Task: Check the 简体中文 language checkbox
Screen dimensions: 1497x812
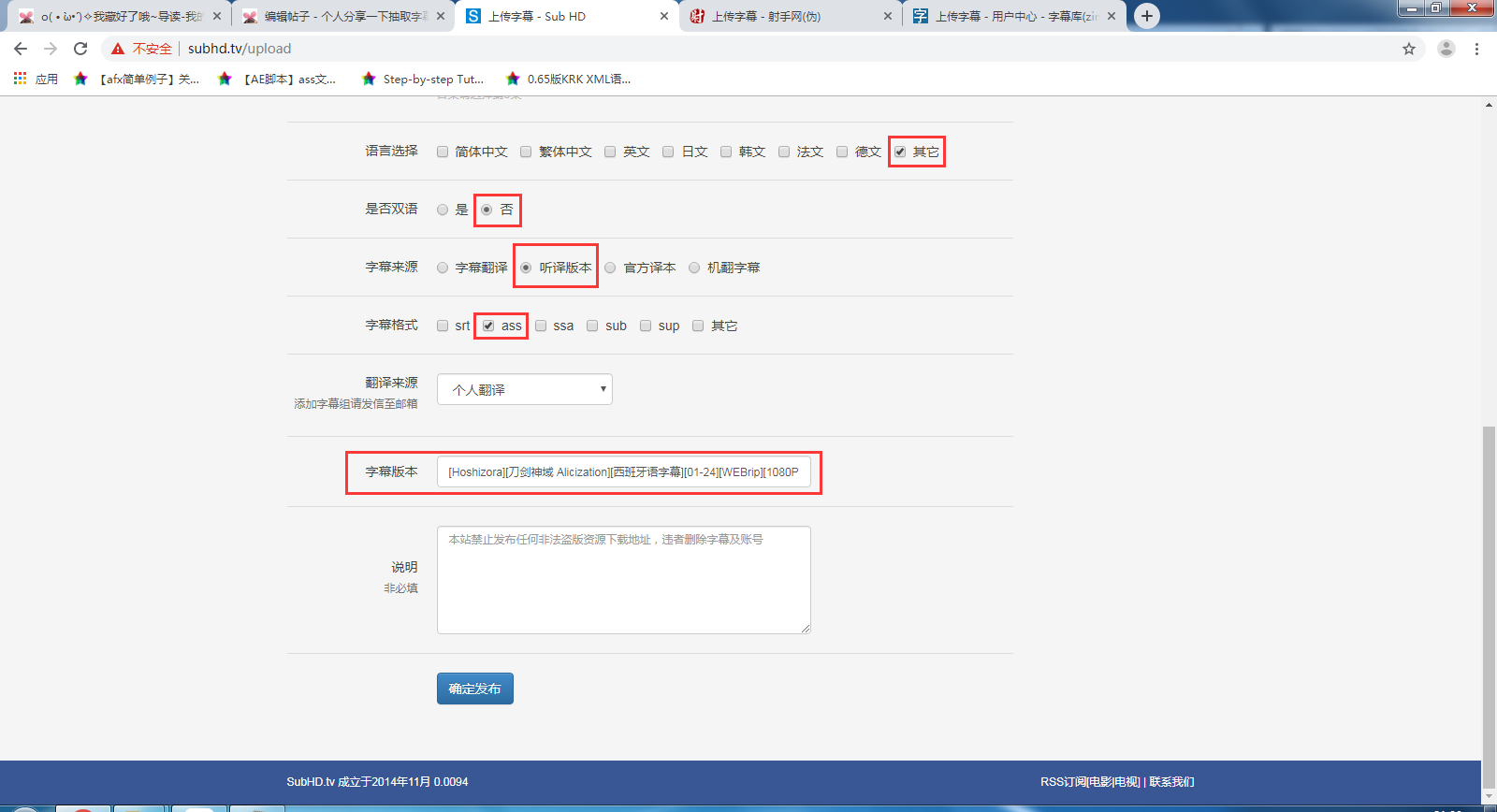Action: [x=443, y=152]
